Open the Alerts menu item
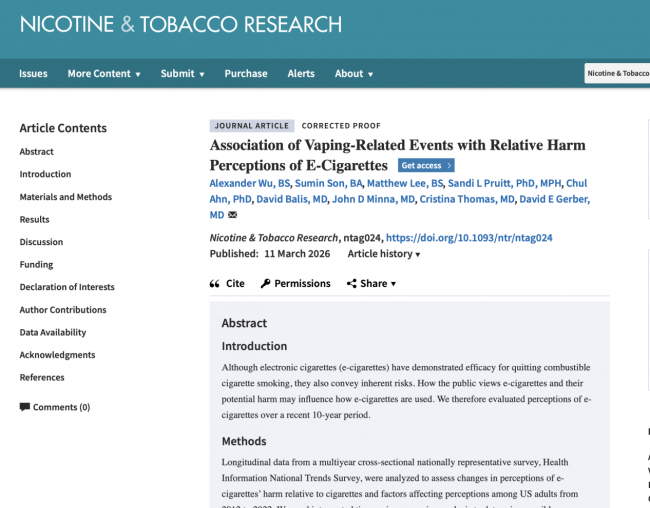Image resolution: width=650 pixels, height=508 pixels. coord(301,74)
